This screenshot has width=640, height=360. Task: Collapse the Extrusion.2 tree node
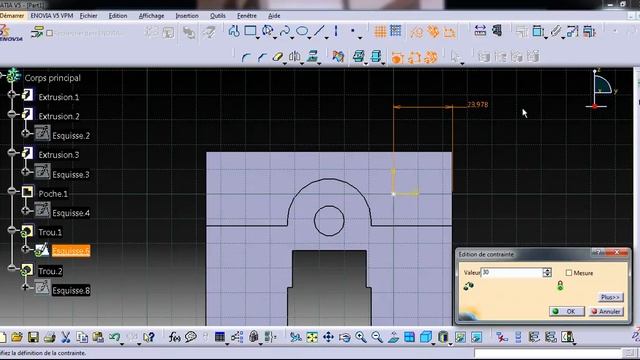pyautogui.click(x=12, y=114)
